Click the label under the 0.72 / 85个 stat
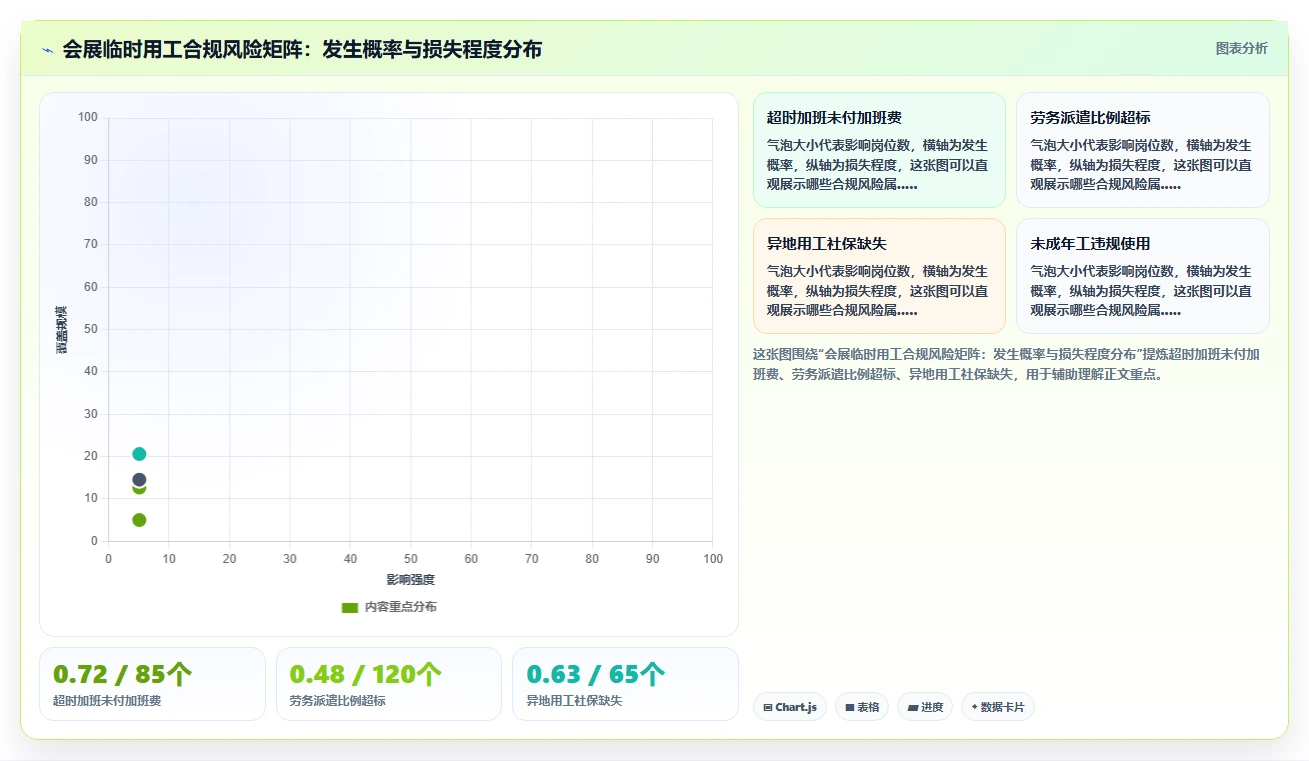This screenshot has width=1309, height=761. pyautogui.click(x=107, y=701)
